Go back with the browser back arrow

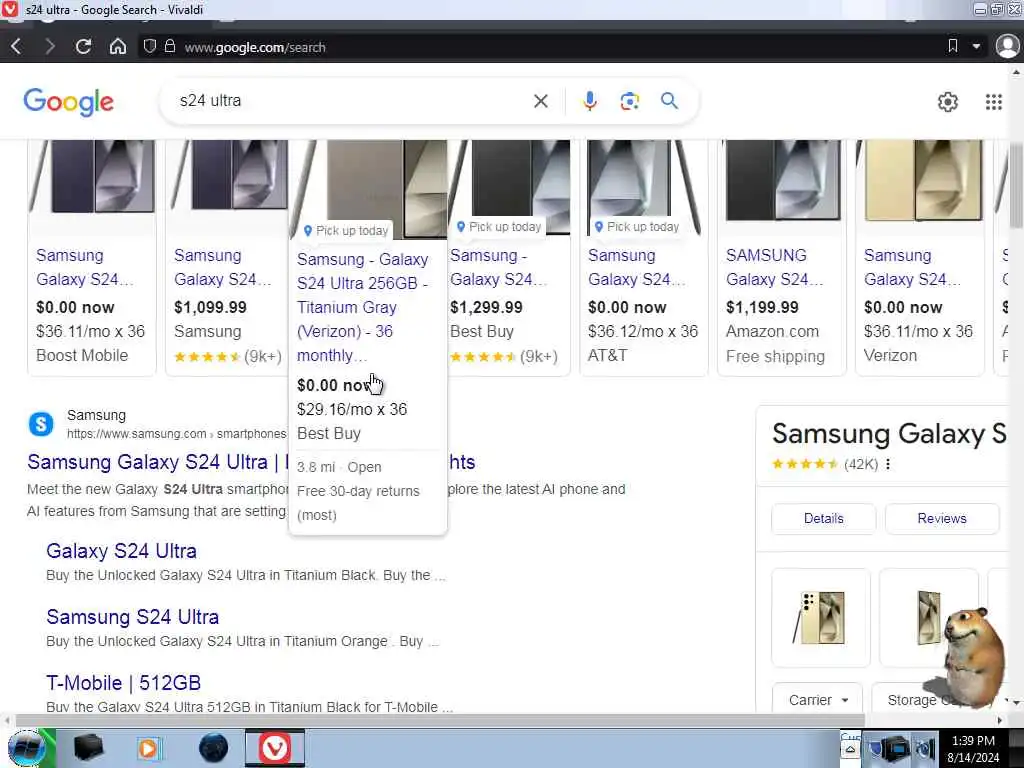16,47
